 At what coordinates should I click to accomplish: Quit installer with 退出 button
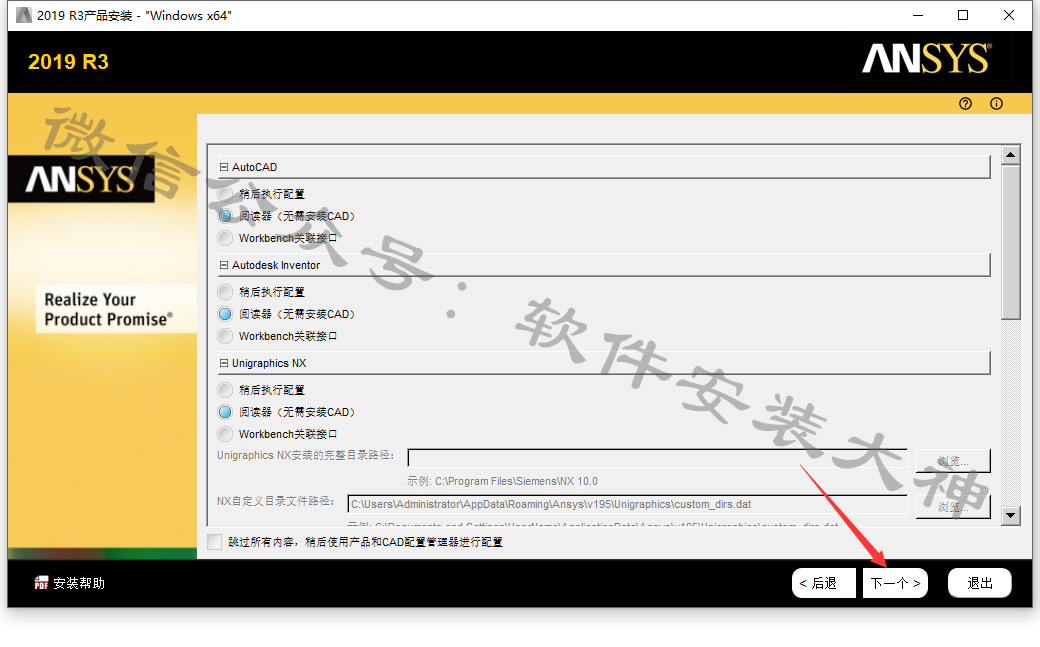tap(980, 583)
